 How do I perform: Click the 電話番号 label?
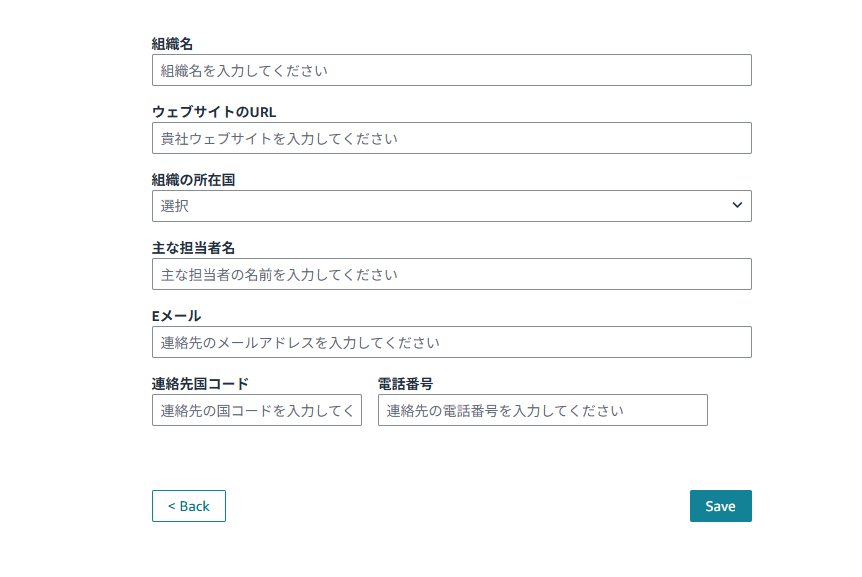pos(405,384)
